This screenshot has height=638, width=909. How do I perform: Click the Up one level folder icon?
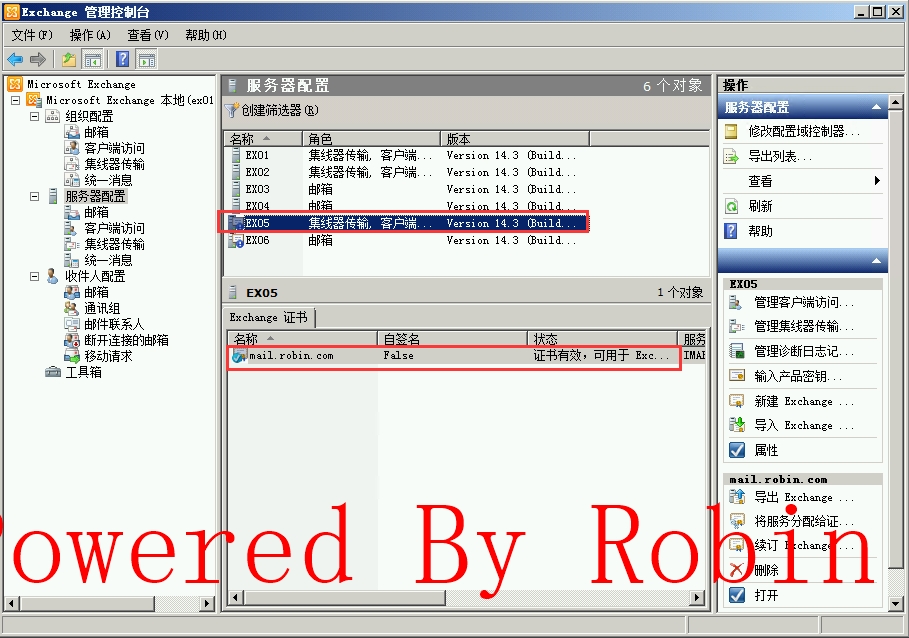[x=69, y=59]
